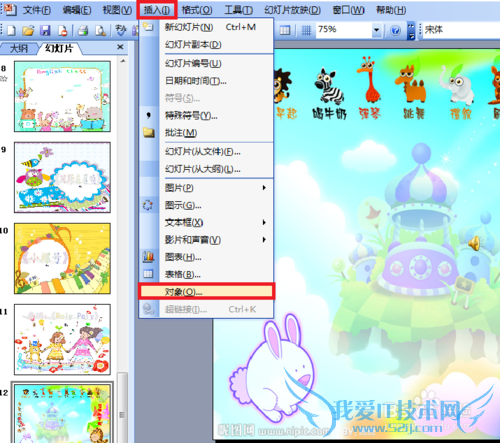Click the New blank presentation icon
The image size is (500, 443).
tap(11, 30)
